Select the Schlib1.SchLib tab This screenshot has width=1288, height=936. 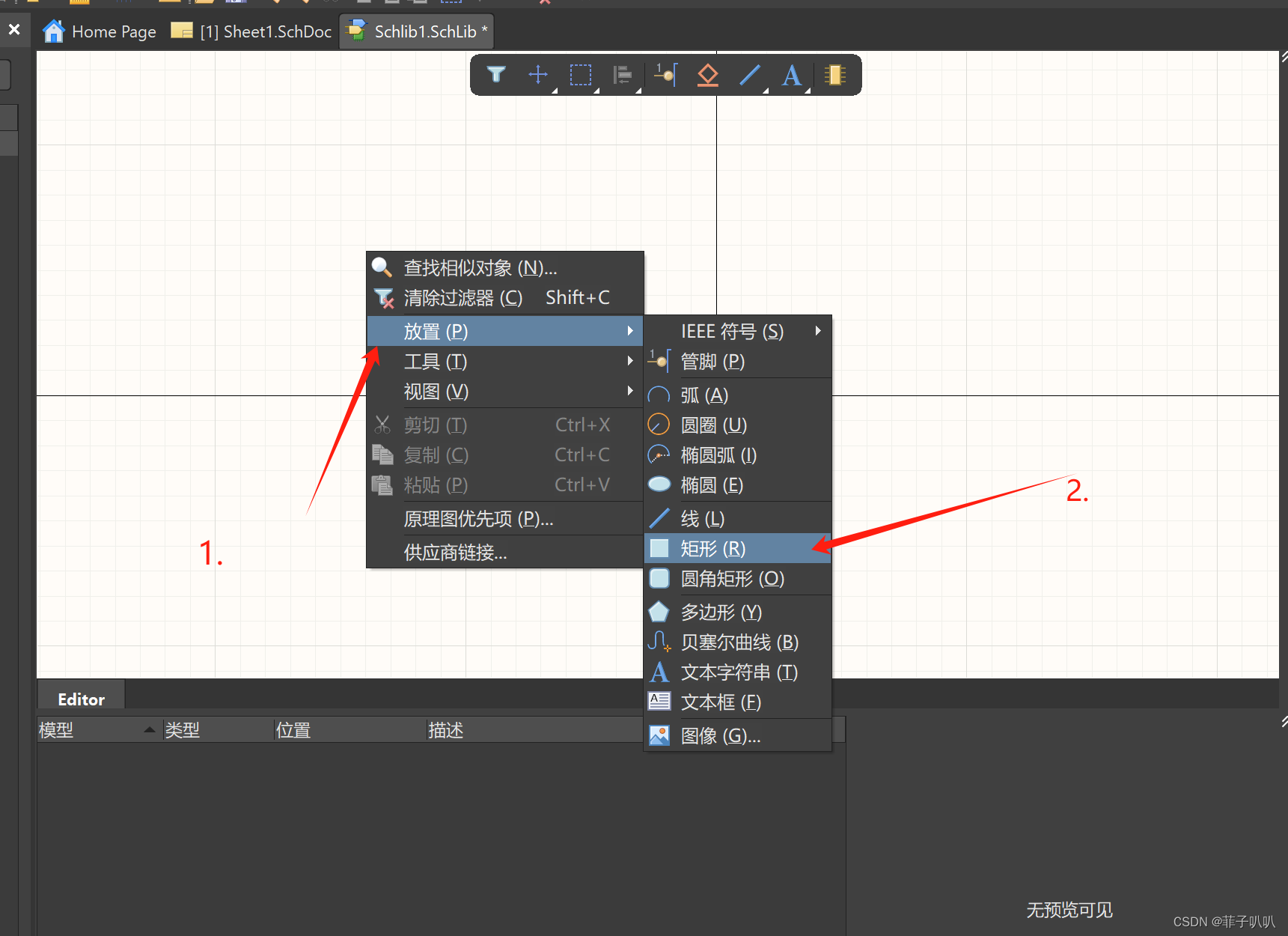tap(417, 31)
